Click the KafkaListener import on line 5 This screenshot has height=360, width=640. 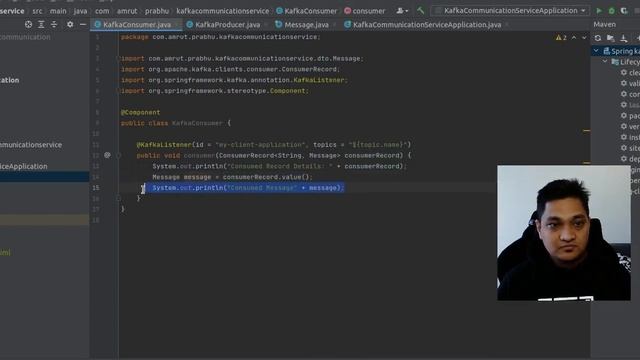click(x=234, y=80)
